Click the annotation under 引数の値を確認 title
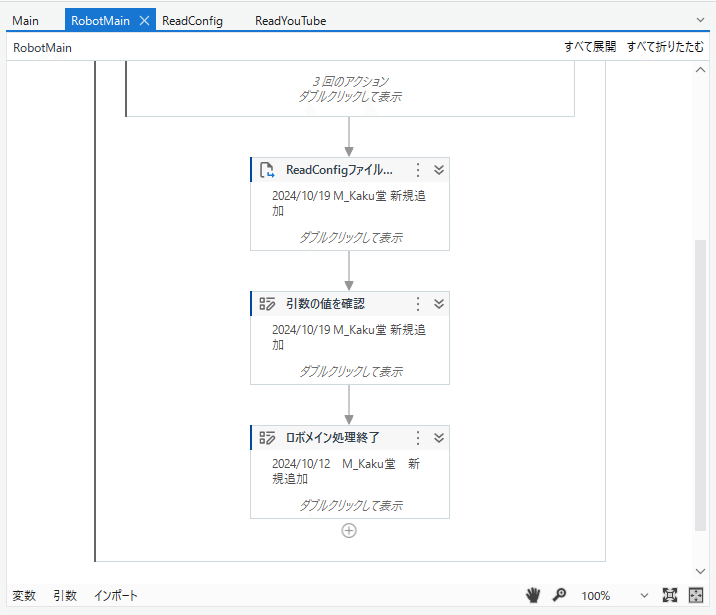The height and width of the screenshot is (615, 716). 349,337
